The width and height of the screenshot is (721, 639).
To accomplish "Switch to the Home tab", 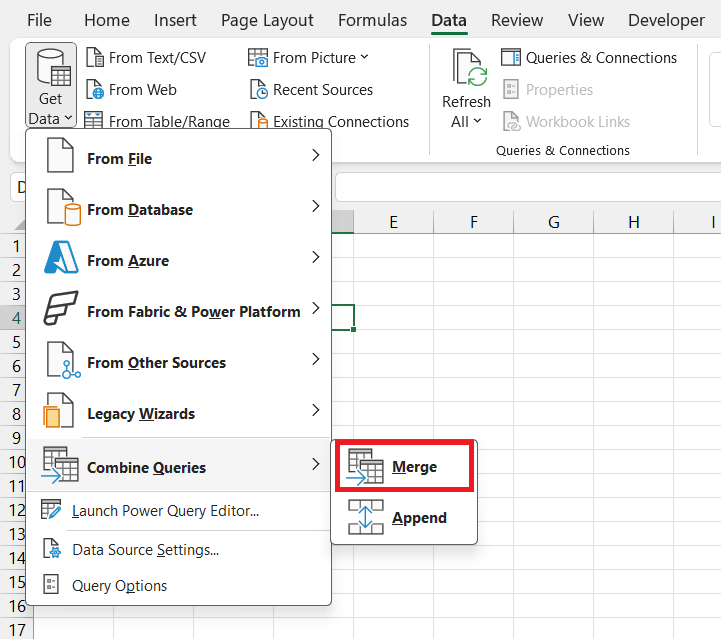I will point(107,20).
